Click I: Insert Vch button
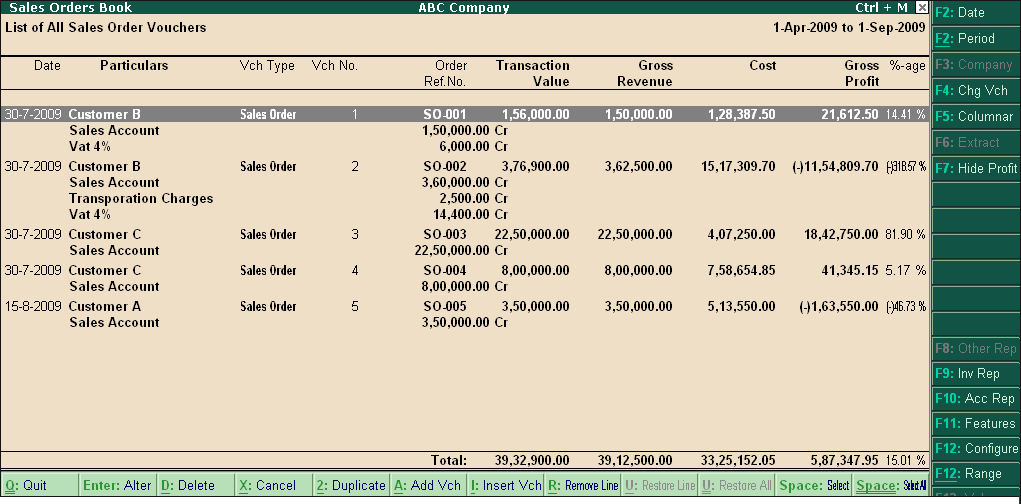 [505, 485]
